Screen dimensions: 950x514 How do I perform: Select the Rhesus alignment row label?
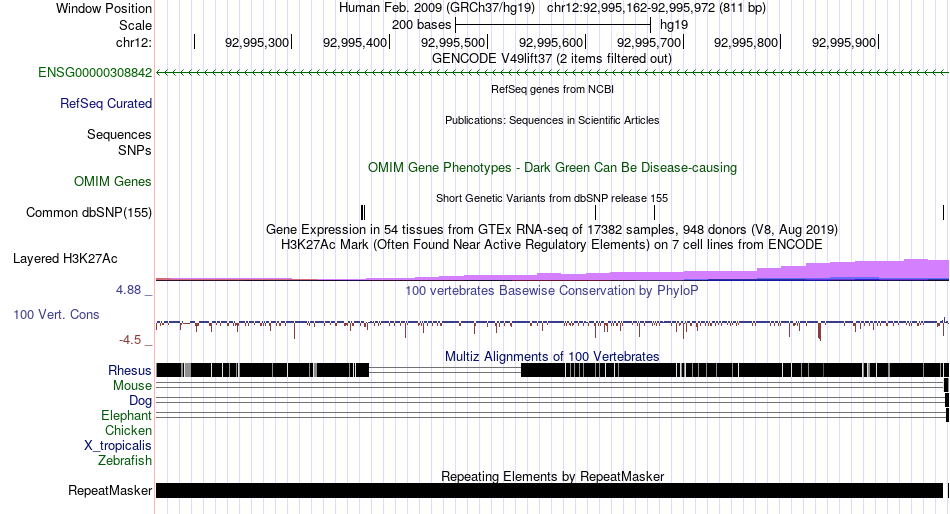pos(130,370)
